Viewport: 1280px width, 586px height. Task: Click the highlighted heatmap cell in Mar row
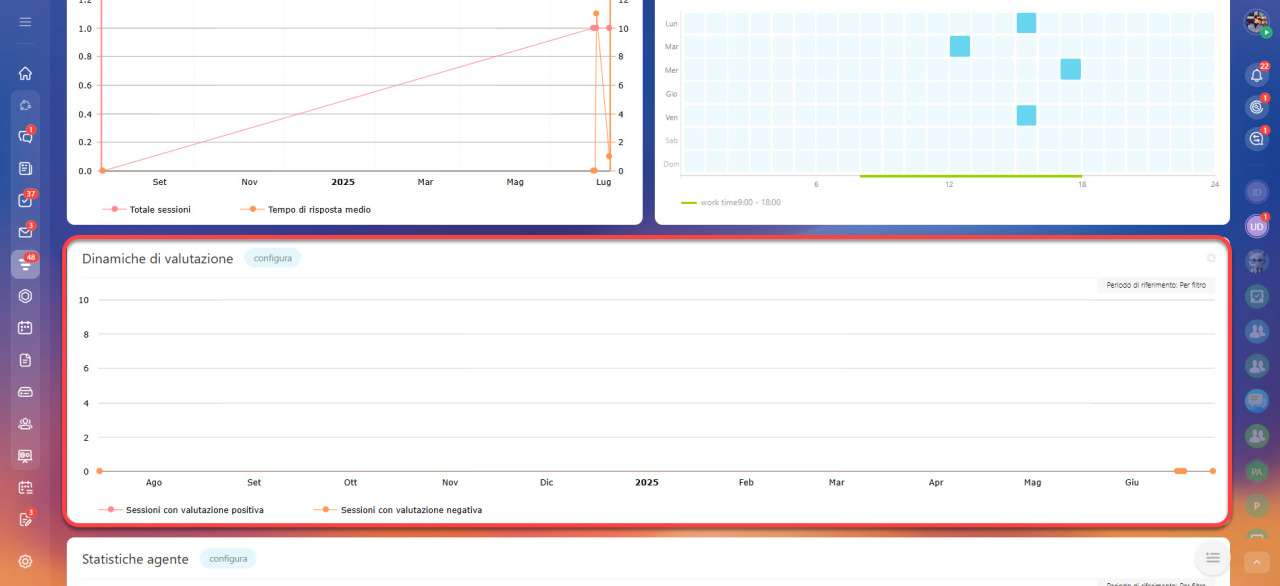[960, 46]
